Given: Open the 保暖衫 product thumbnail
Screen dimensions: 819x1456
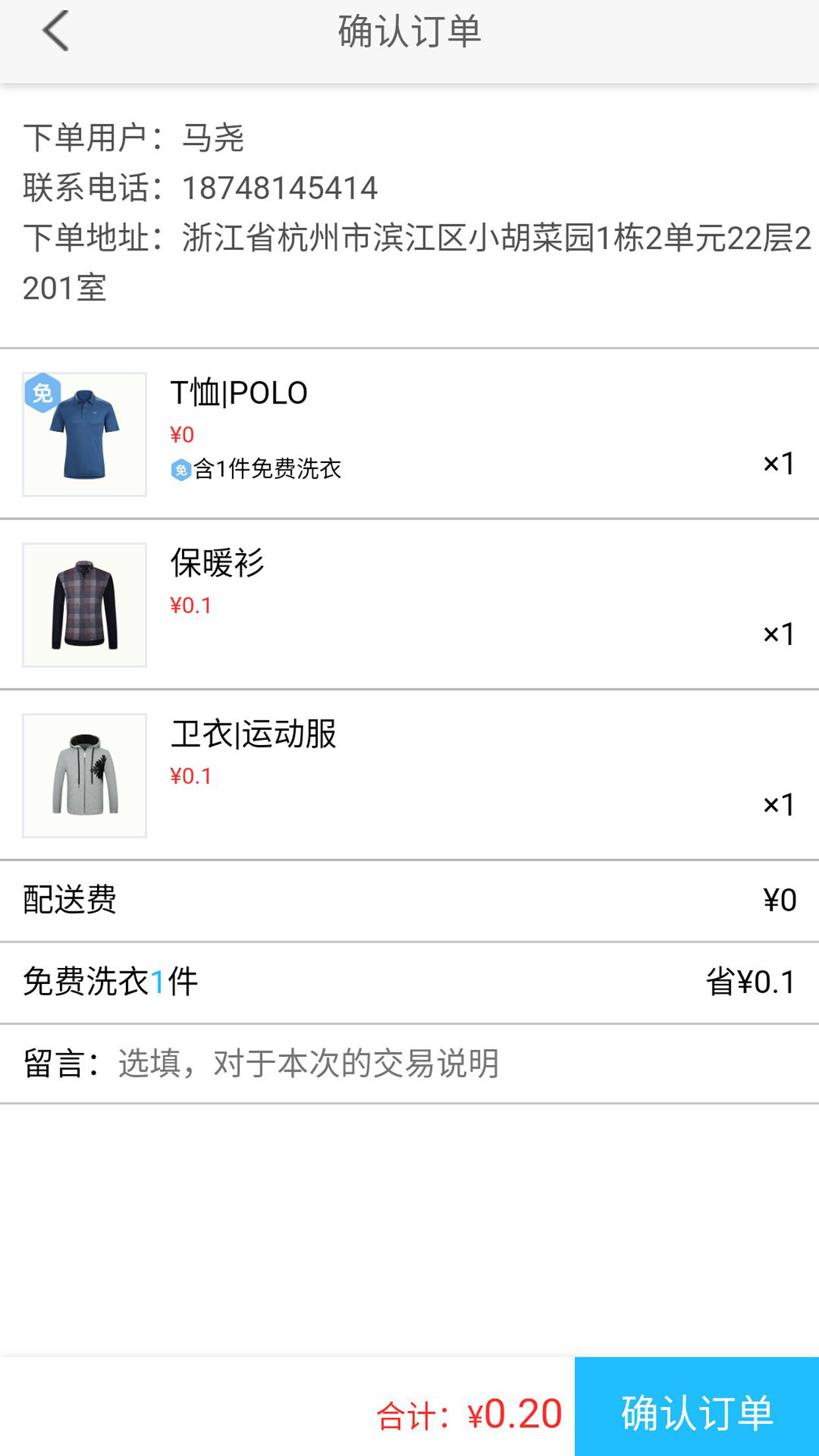Looking at the screenshot, I should click(x=84, y=605).
